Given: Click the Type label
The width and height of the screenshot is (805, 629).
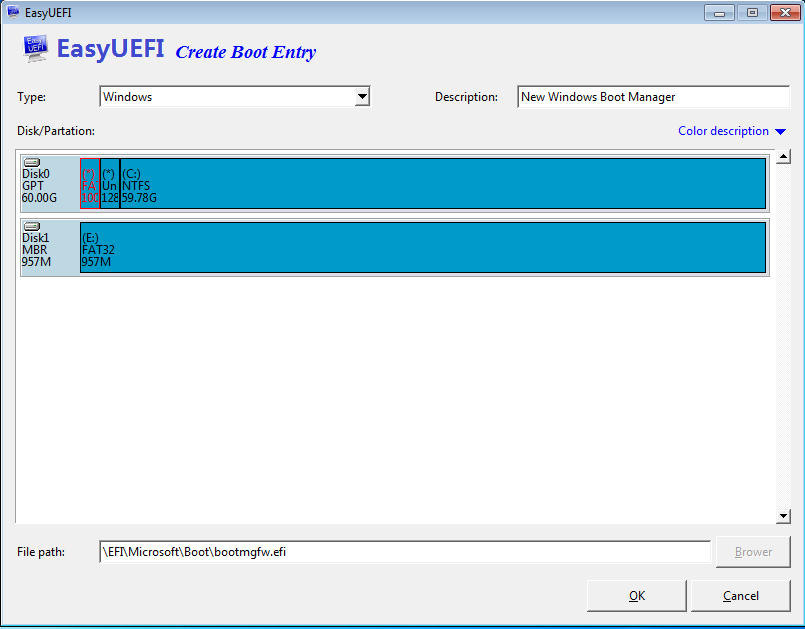Looking at the screenshot, I should [31, 97].
